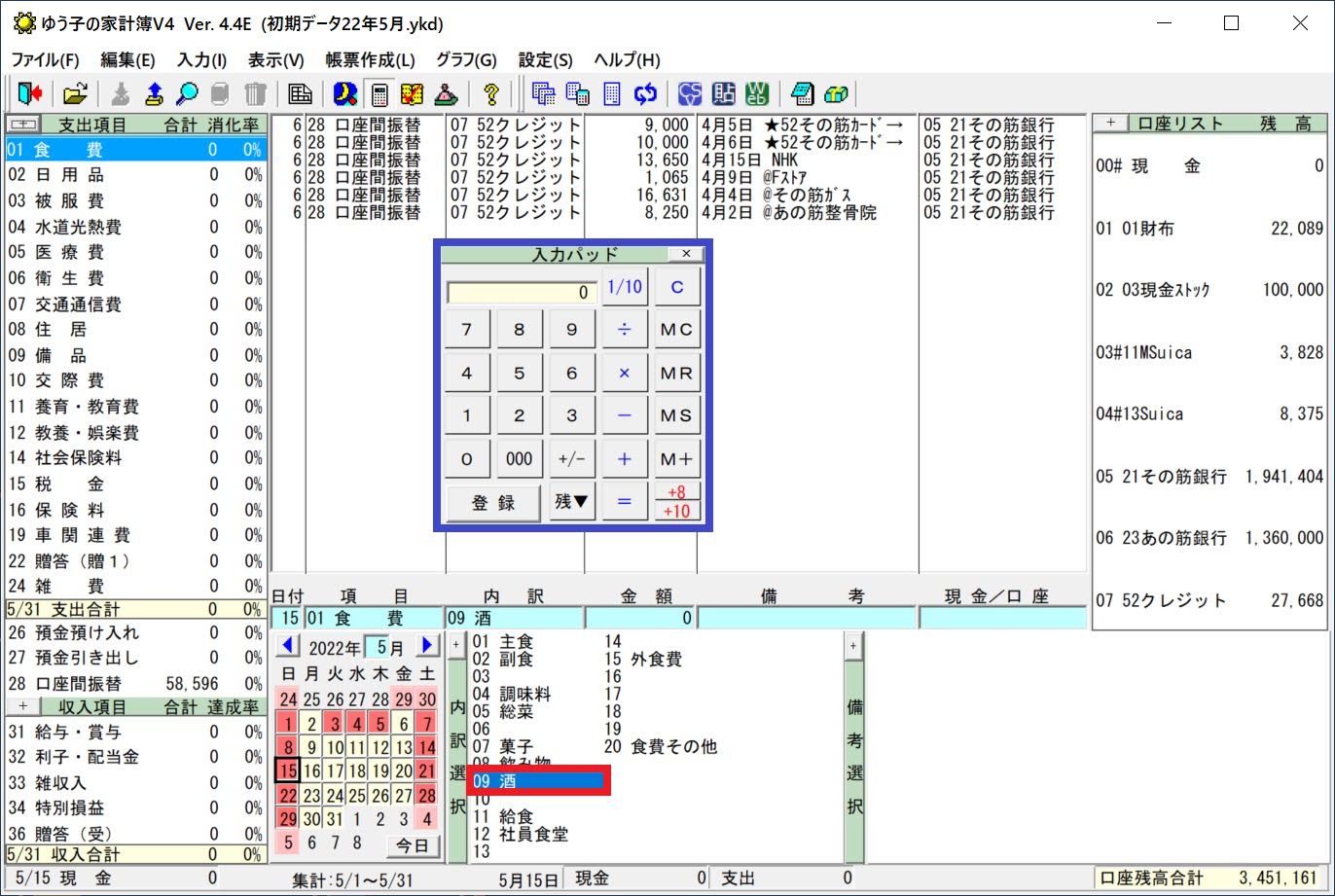The height and width of the screenshot is (896, 1335).
Task: Click the 000 key on input pad
Action: click(x=520, y=459)
